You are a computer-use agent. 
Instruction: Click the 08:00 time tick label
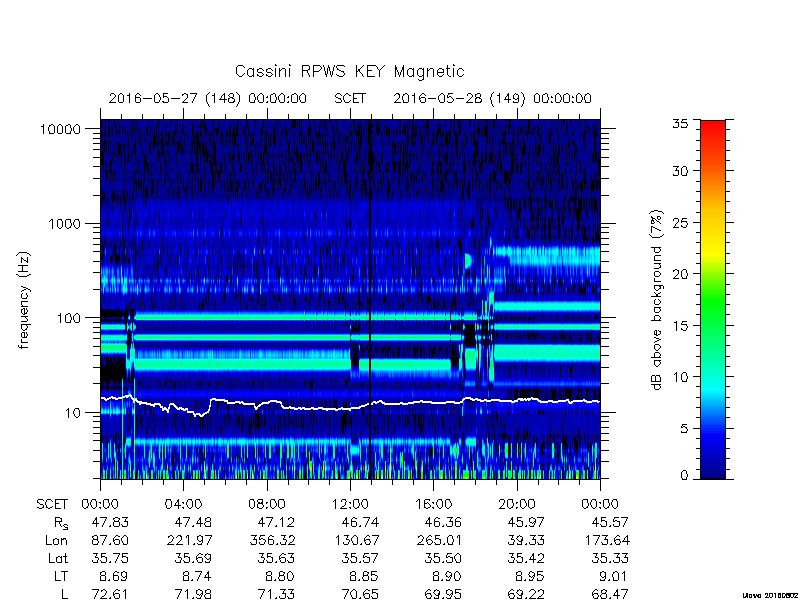point(267,504)
